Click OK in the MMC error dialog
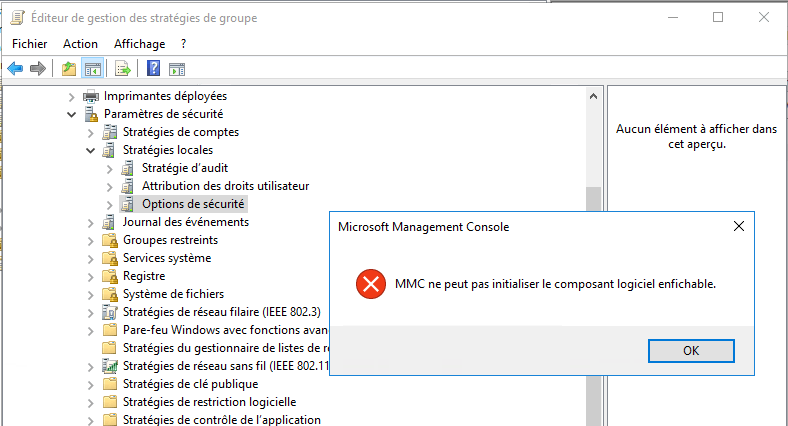788x426 pixels. [x=691, y=351]
